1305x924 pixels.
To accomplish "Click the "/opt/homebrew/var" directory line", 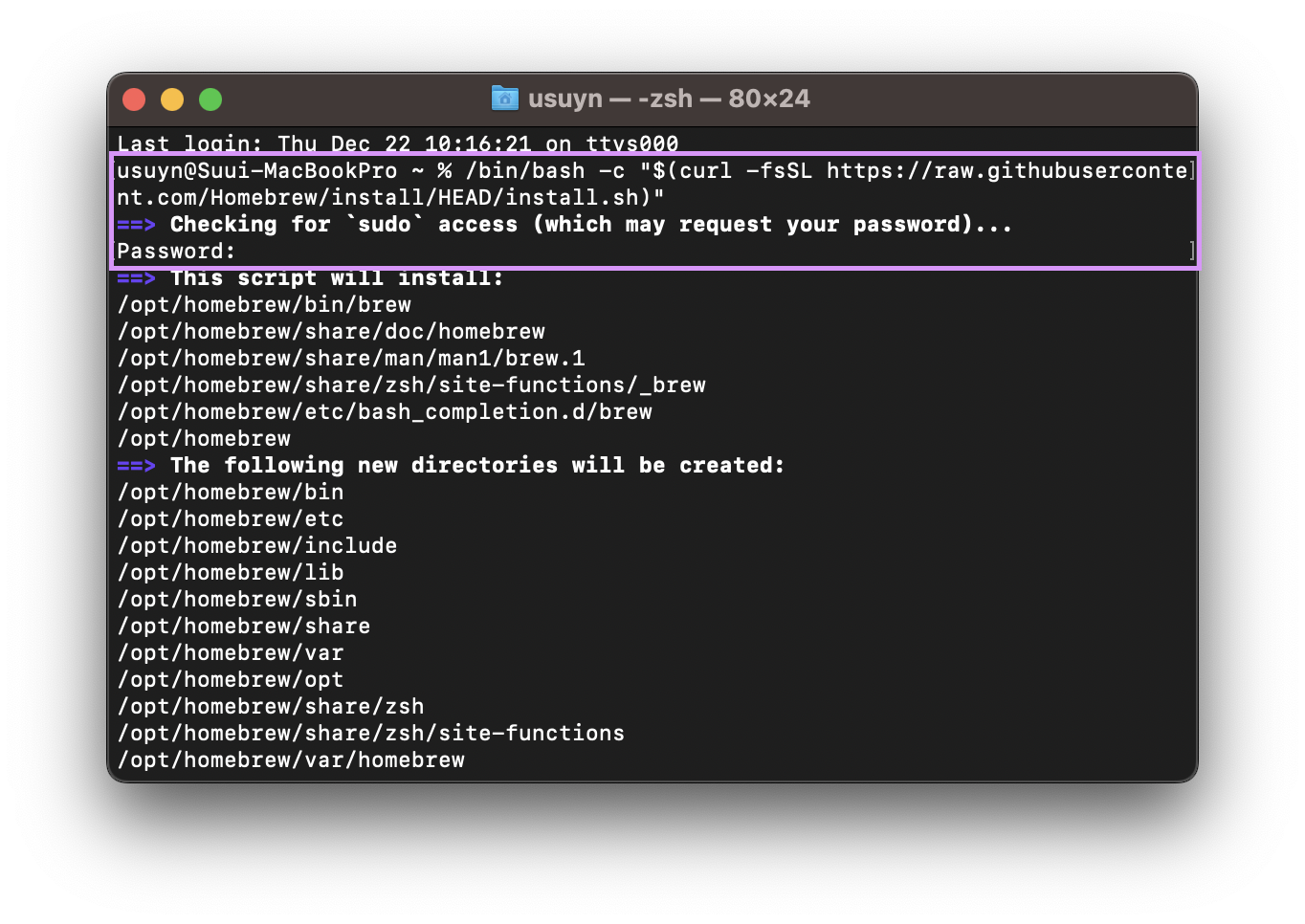I will point(231,653).
